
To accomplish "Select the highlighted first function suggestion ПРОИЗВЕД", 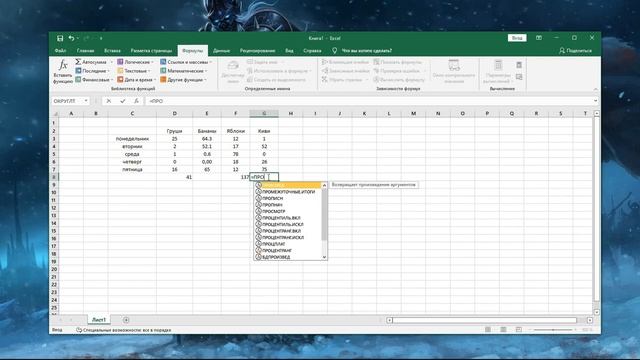I will tap(288, 185).
